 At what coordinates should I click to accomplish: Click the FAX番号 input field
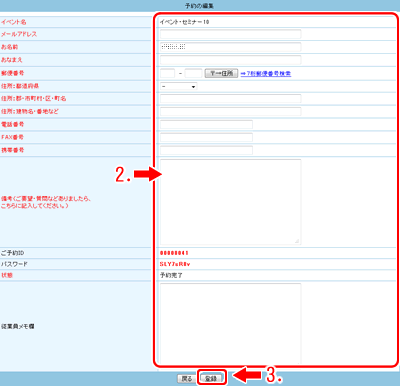pyautogui.click(x=206, y=137)
